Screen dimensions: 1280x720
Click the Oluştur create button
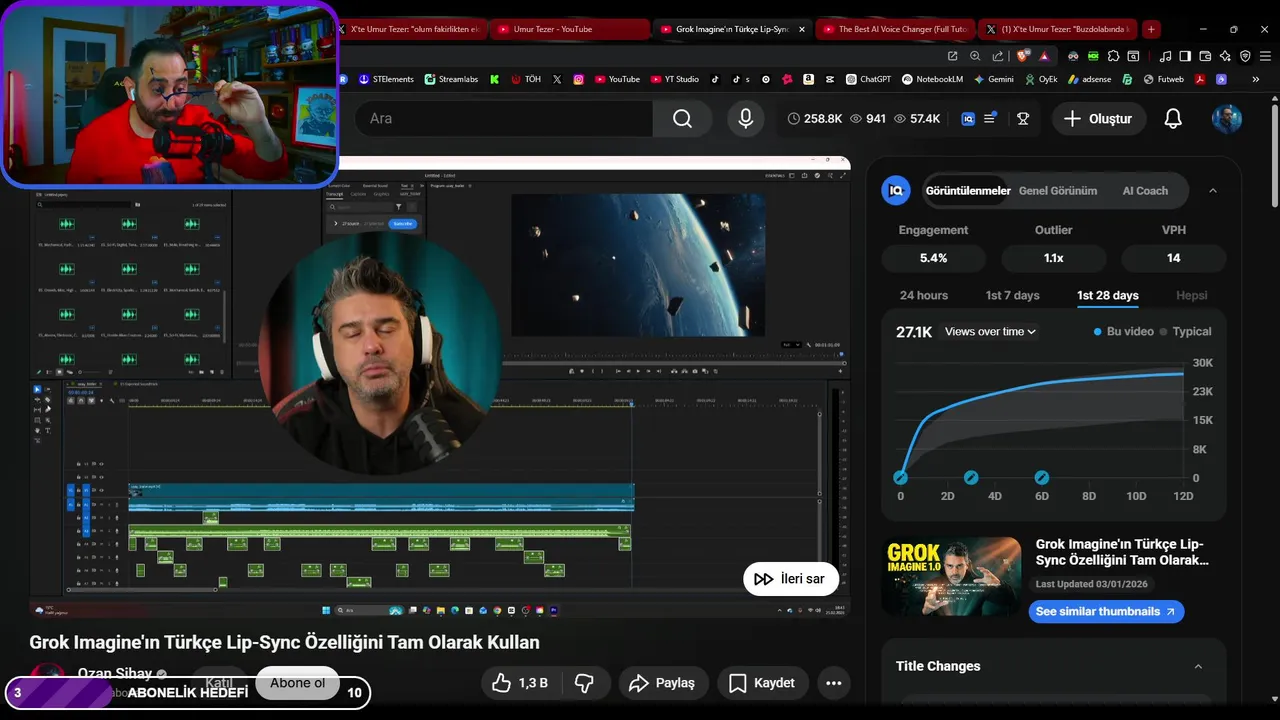pyautogui.click(x=1098, y=118)
